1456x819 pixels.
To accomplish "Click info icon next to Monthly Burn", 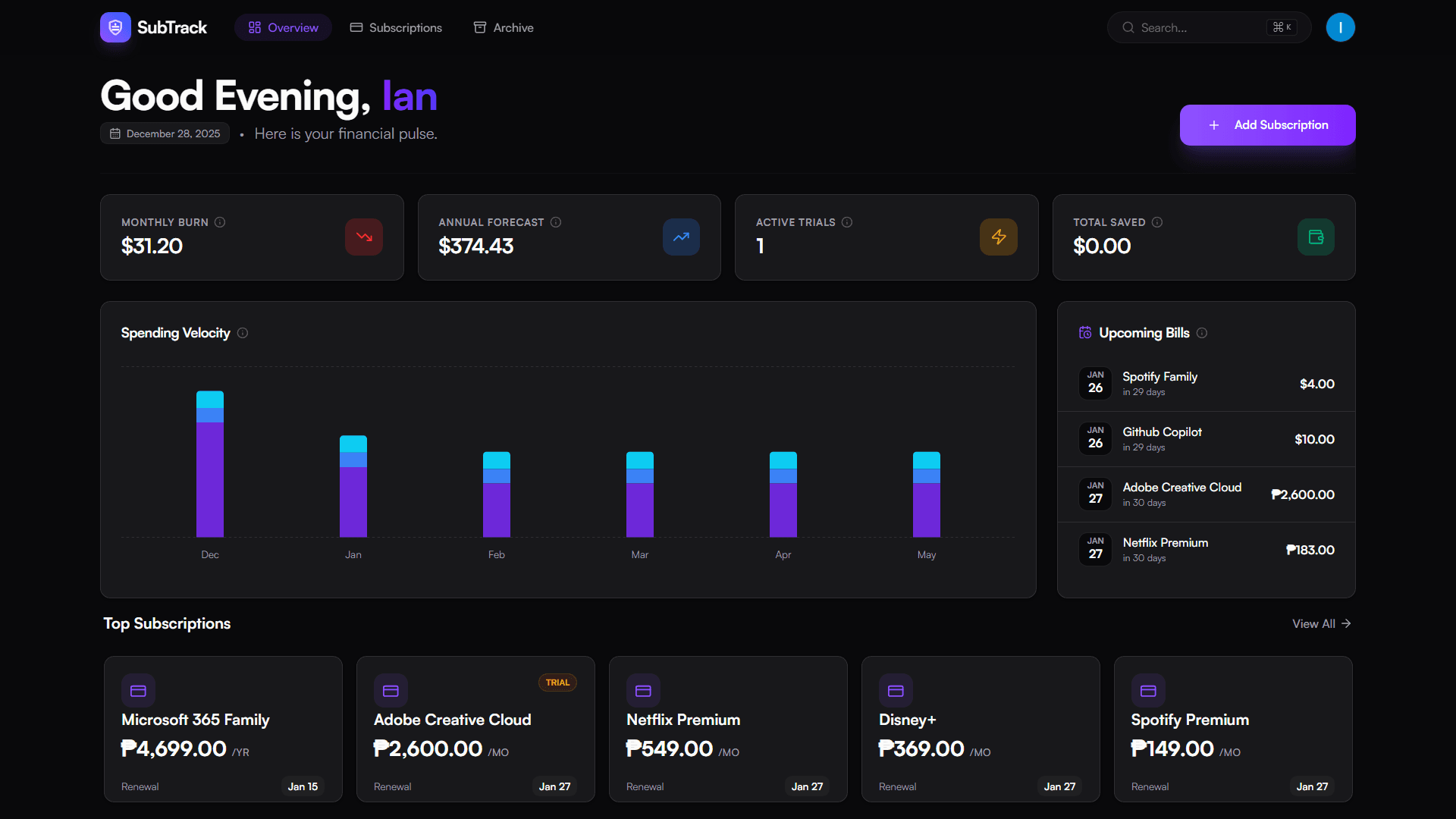I will click(220, 222).
